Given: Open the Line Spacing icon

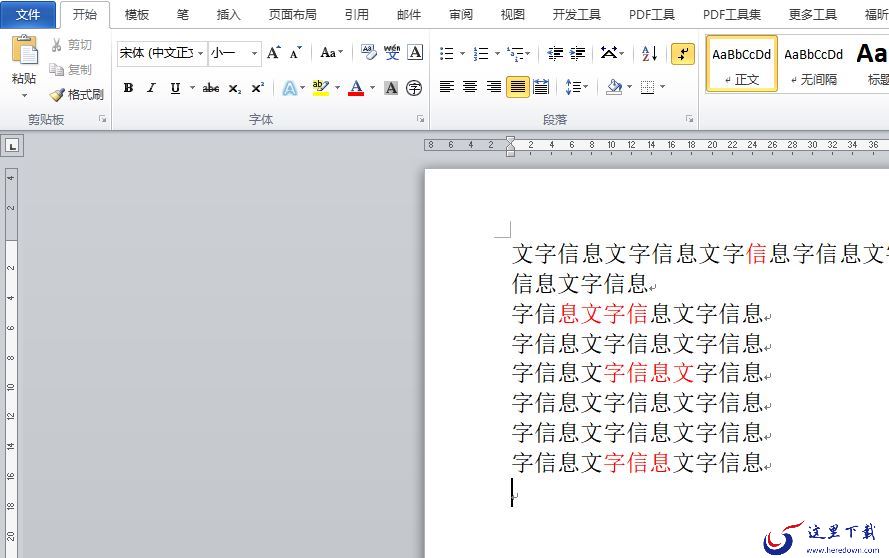Looking at the screenshot, I should click(573, 87).
